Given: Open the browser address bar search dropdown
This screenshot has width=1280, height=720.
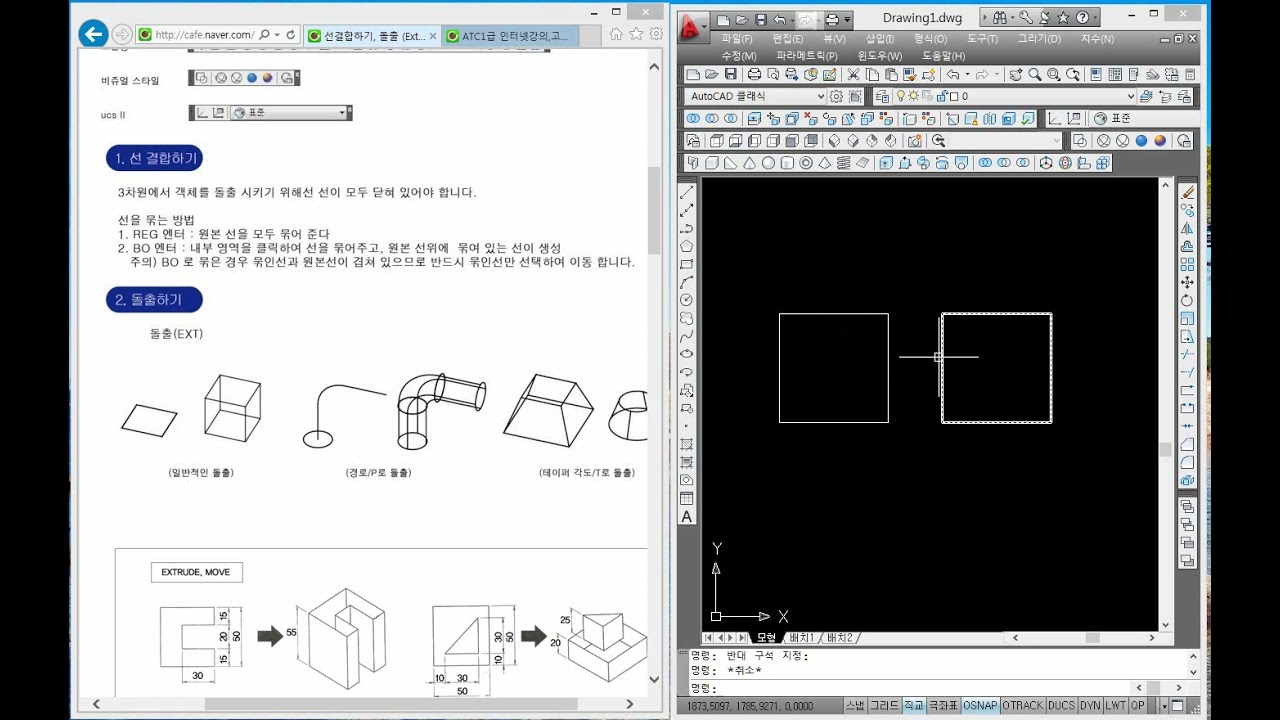Looking at the screenshot, I should point(277,34).
